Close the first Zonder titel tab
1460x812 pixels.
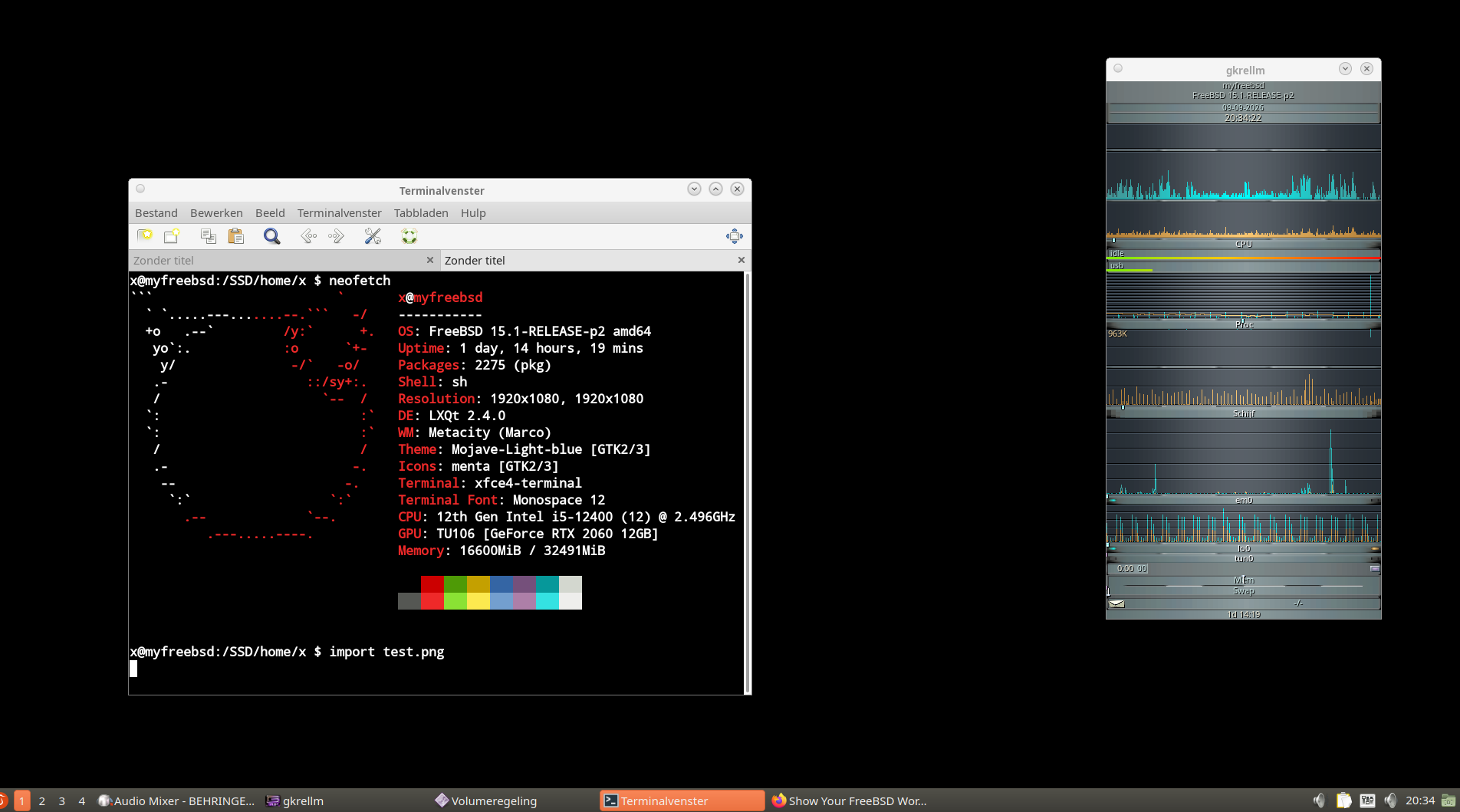[x=430, y=260]
